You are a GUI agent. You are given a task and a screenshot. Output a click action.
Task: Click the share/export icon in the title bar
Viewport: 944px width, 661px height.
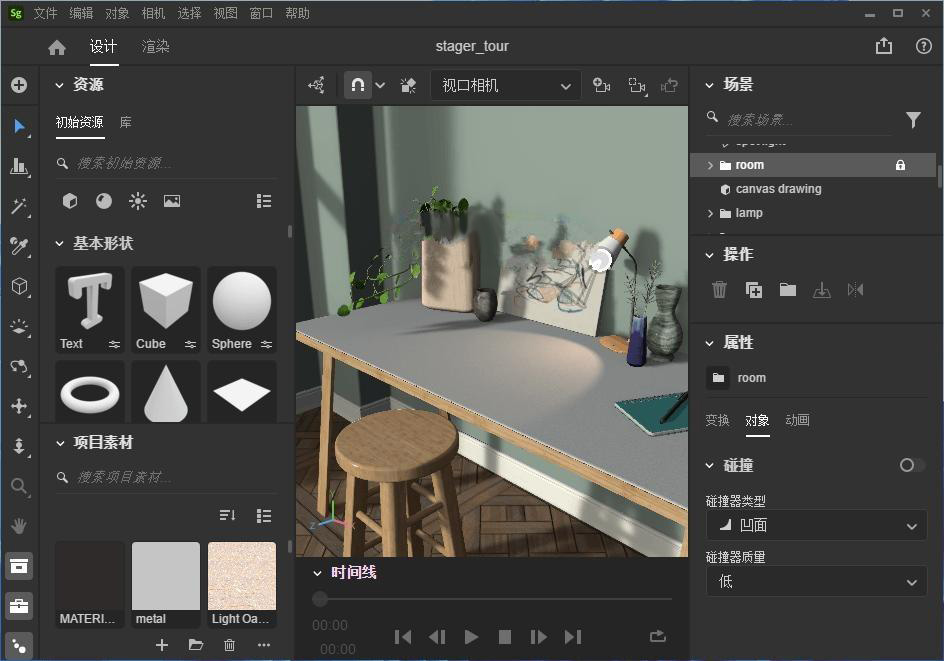coord(884,46)
